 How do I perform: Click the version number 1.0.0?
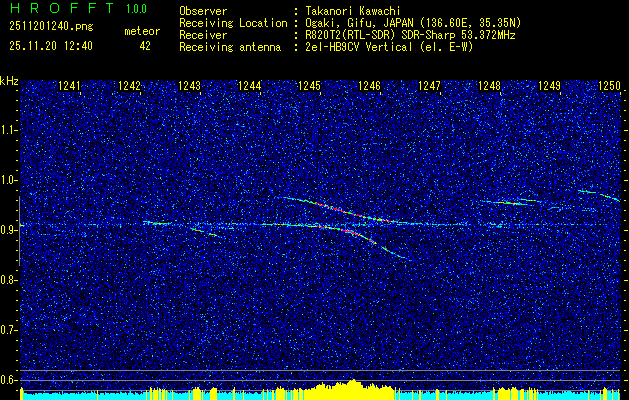pyautogui.click(x=136, y=9)
